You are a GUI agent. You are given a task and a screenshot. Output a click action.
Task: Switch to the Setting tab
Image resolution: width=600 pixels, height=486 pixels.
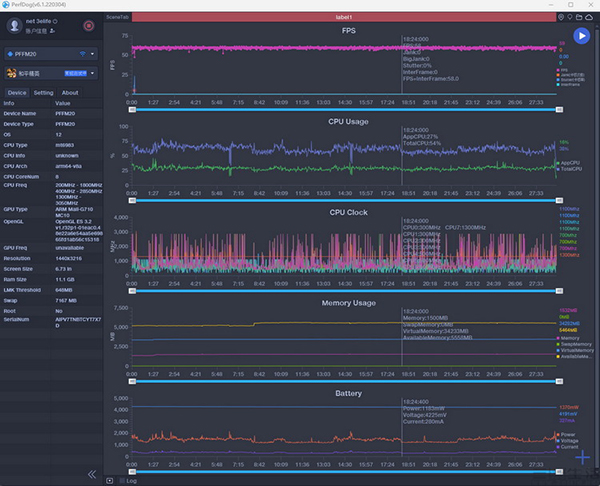tap(44, 92)
